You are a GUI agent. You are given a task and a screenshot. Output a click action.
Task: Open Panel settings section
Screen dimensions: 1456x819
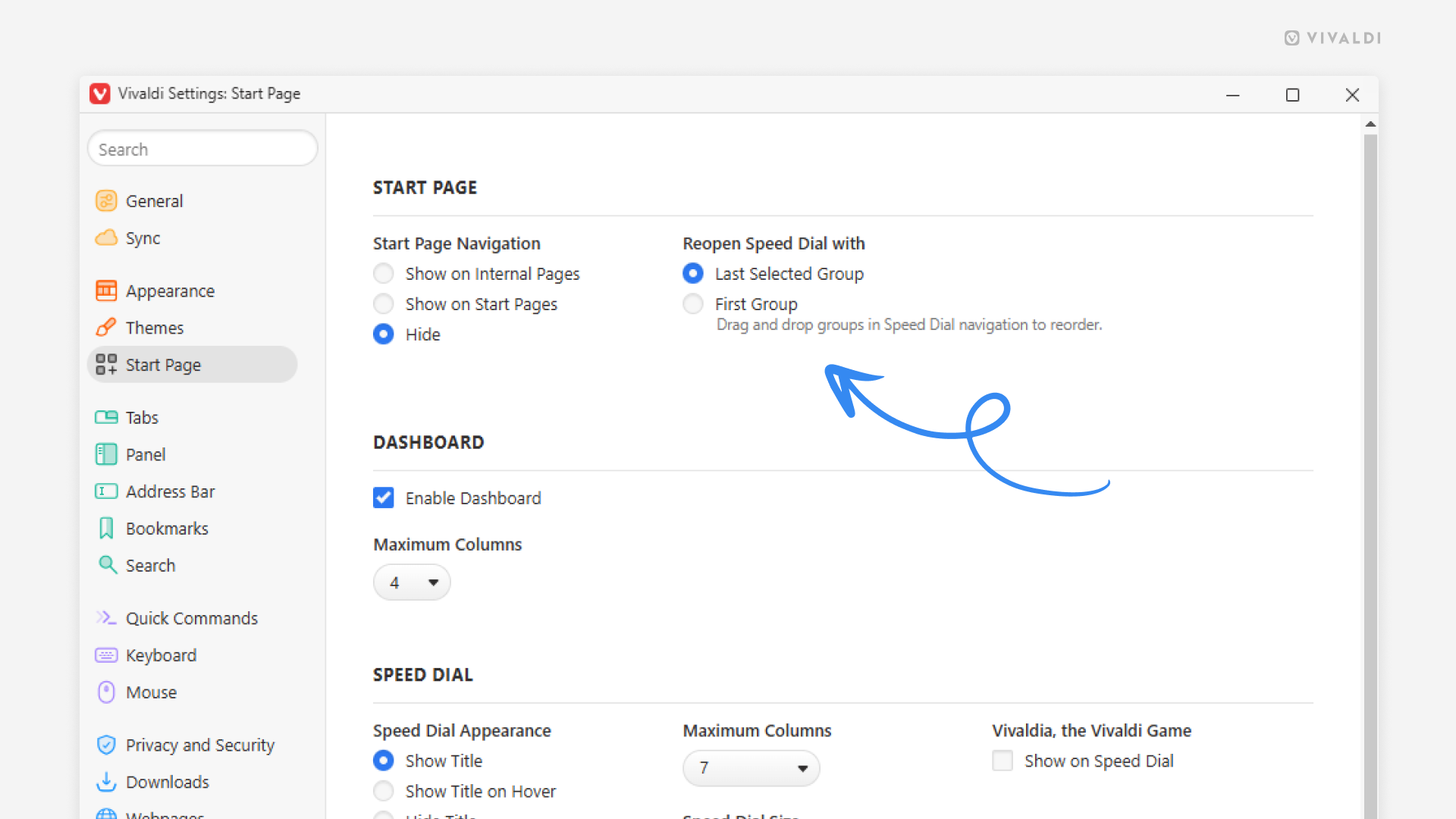(x=192, y=454)
